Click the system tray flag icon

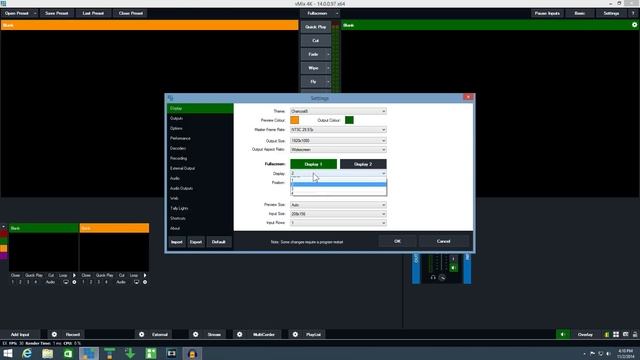(x=592, y=353)
